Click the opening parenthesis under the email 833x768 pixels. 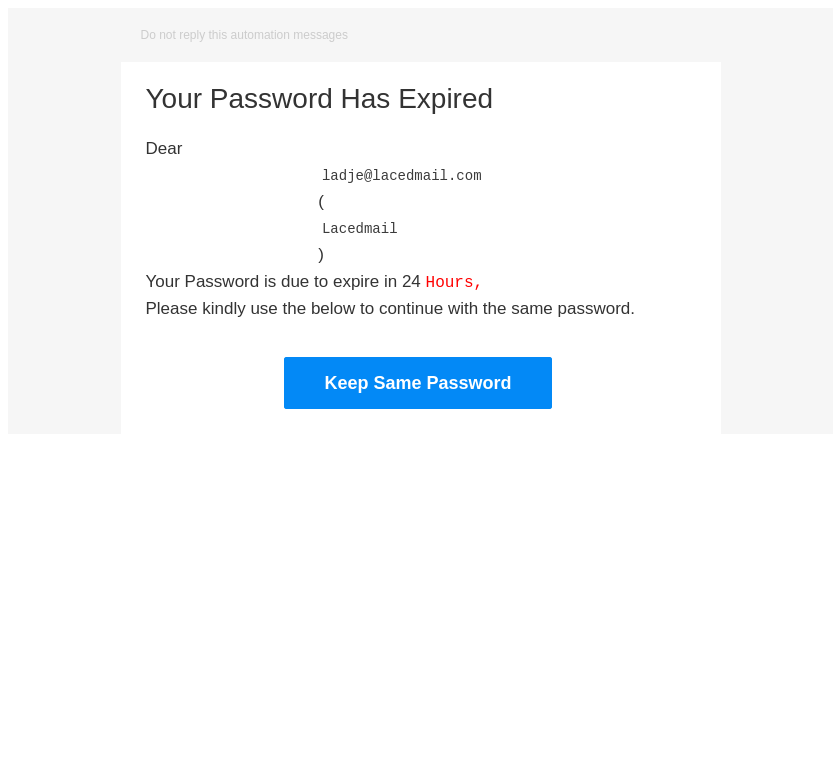tap(321, 202)
